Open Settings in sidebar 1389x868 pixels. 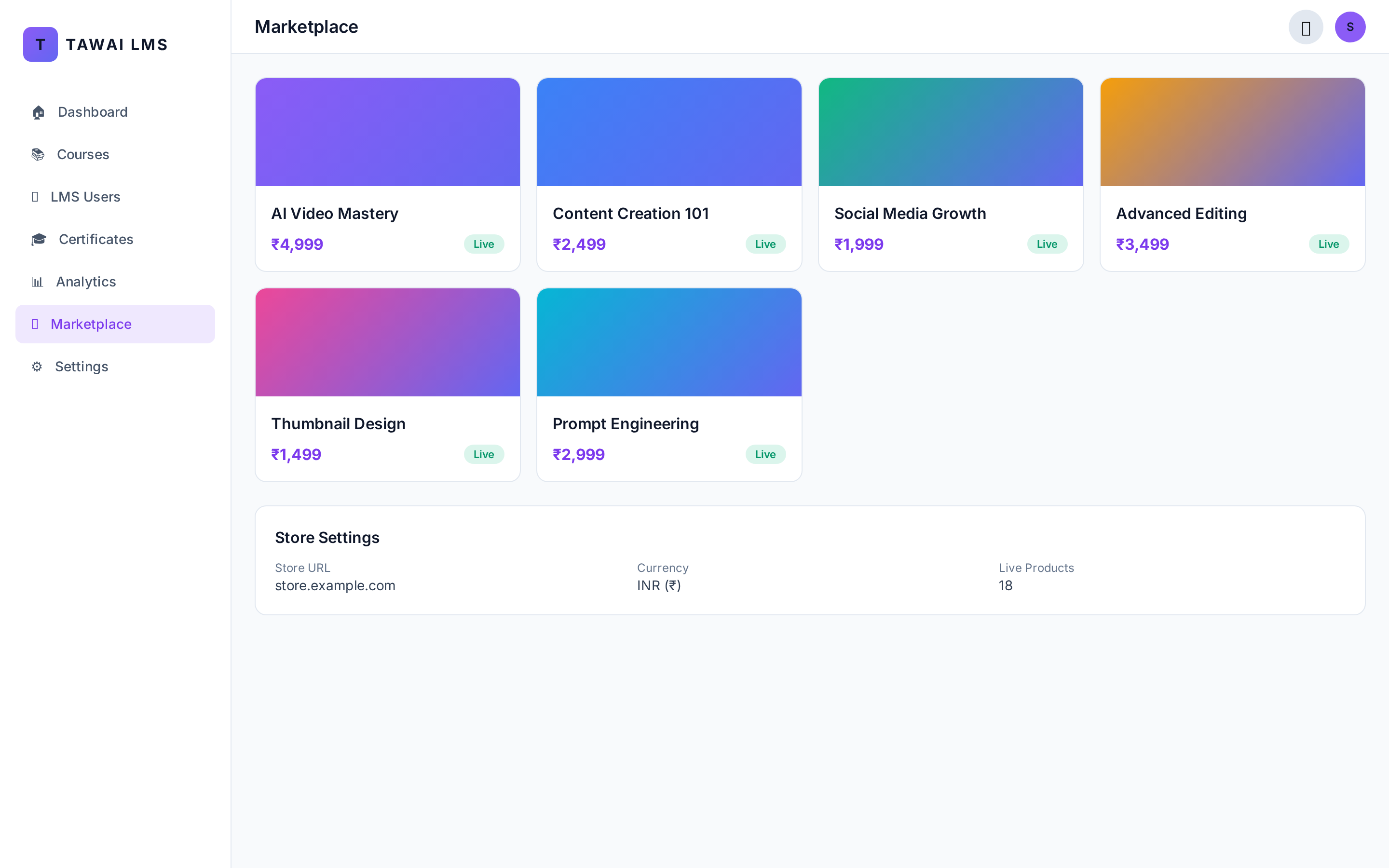(115, 366)
